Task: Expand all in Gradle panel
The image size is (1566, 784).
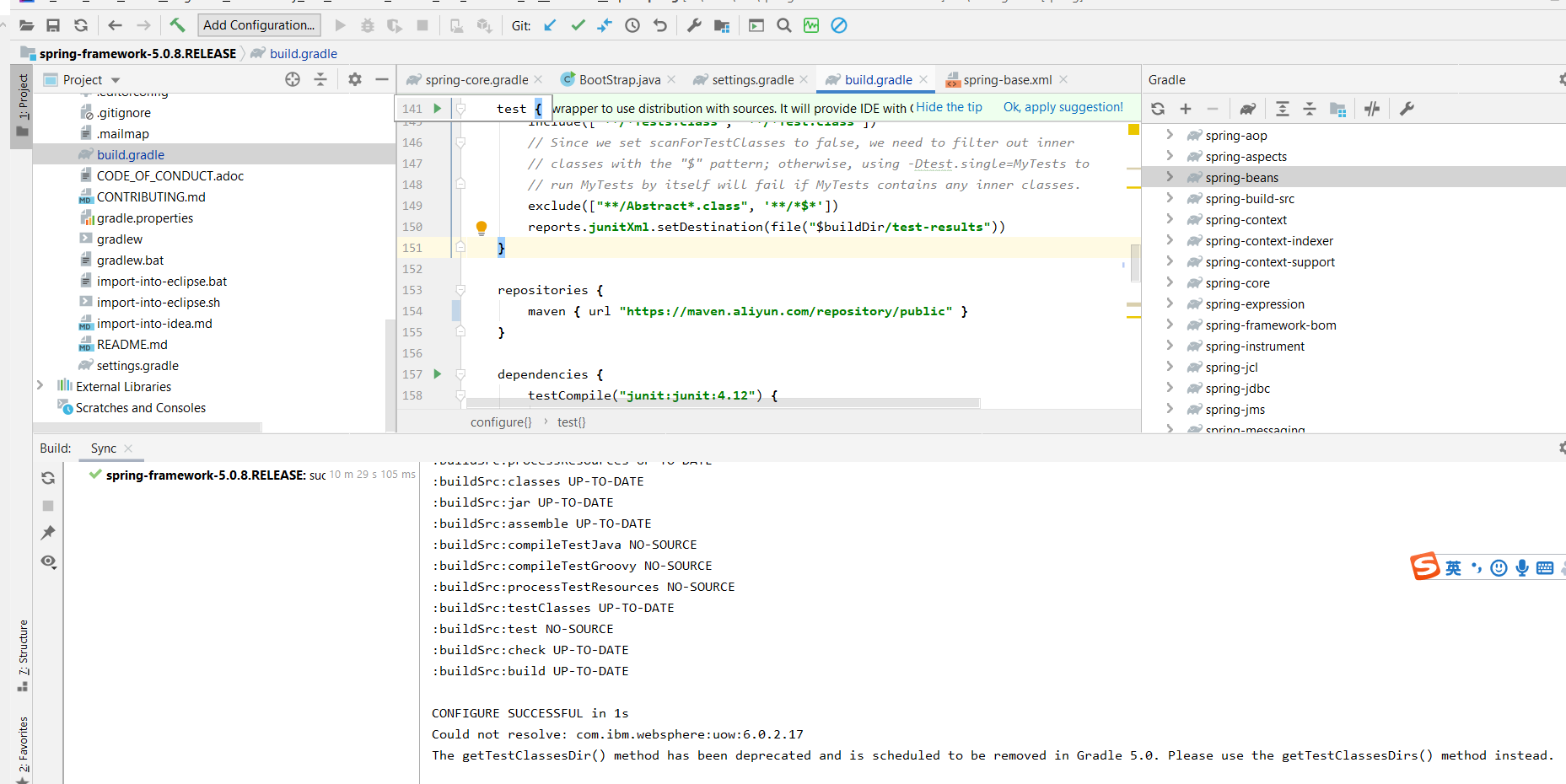Action: click(x=1283, y=109)
